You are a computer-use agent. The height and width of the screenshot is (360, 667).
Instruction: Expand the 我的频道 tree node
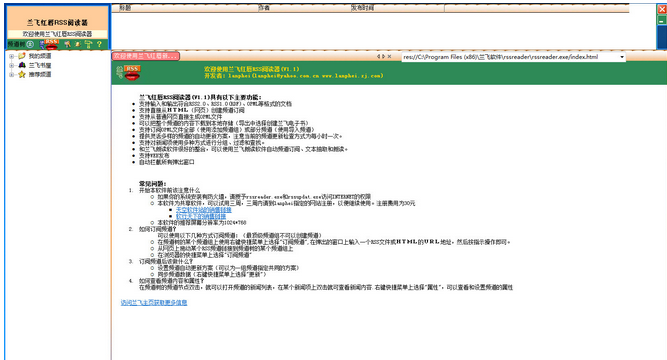point(11,56)
